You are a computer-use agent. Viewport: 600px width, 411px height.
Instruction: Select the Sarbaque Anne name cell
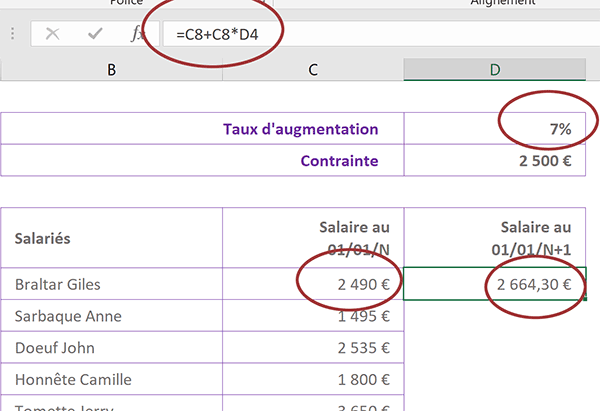pos(111,316)
